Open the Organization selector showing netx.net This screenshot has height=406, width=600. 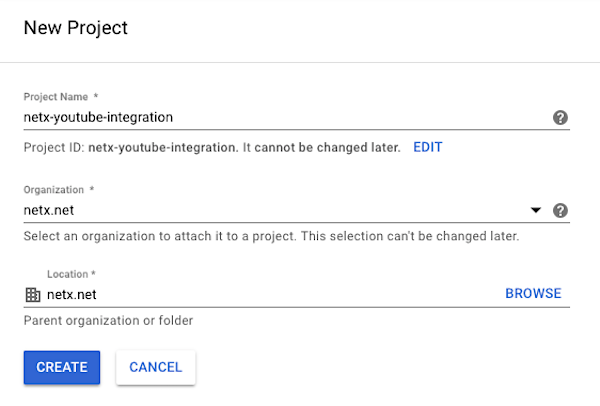270,210
